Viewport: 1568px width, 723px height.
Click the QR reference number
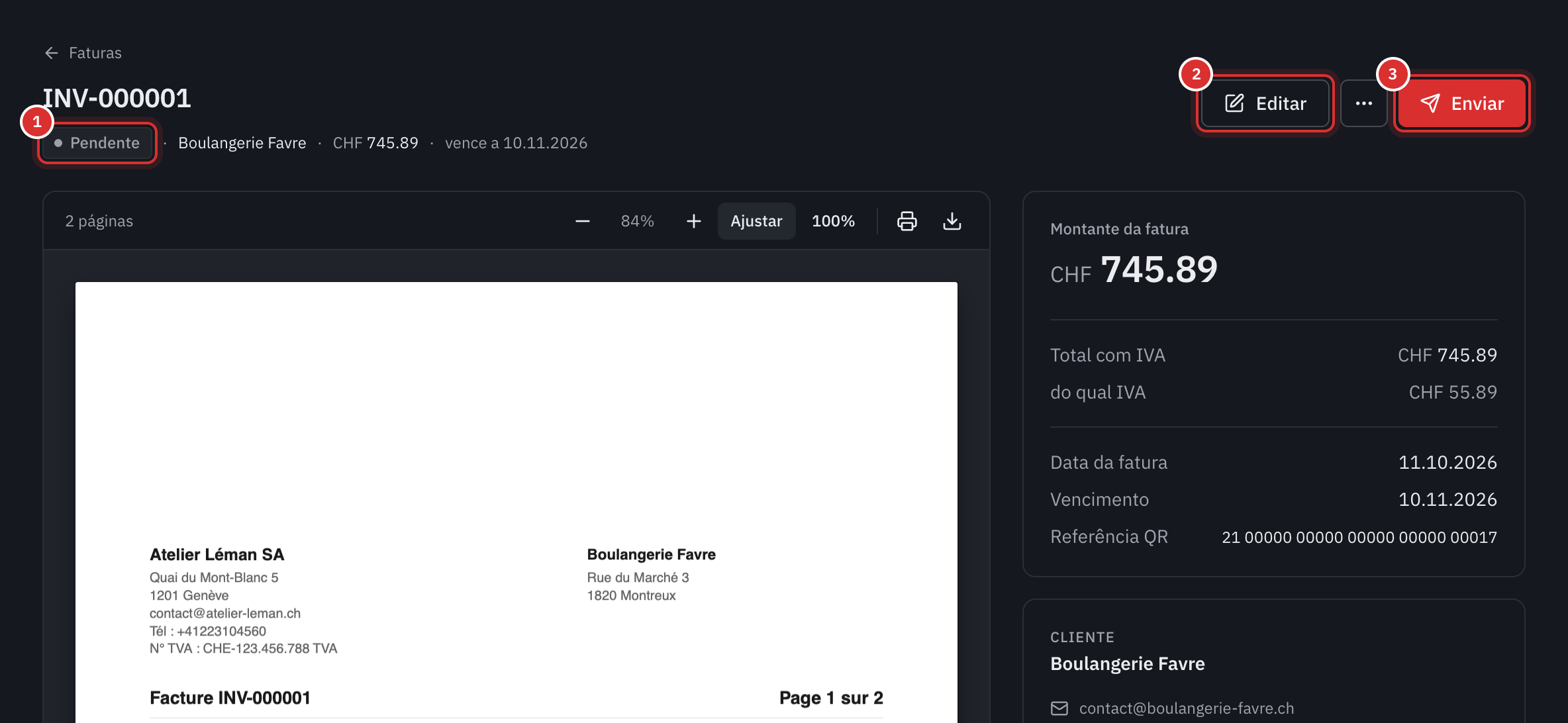pos(1359,537)
